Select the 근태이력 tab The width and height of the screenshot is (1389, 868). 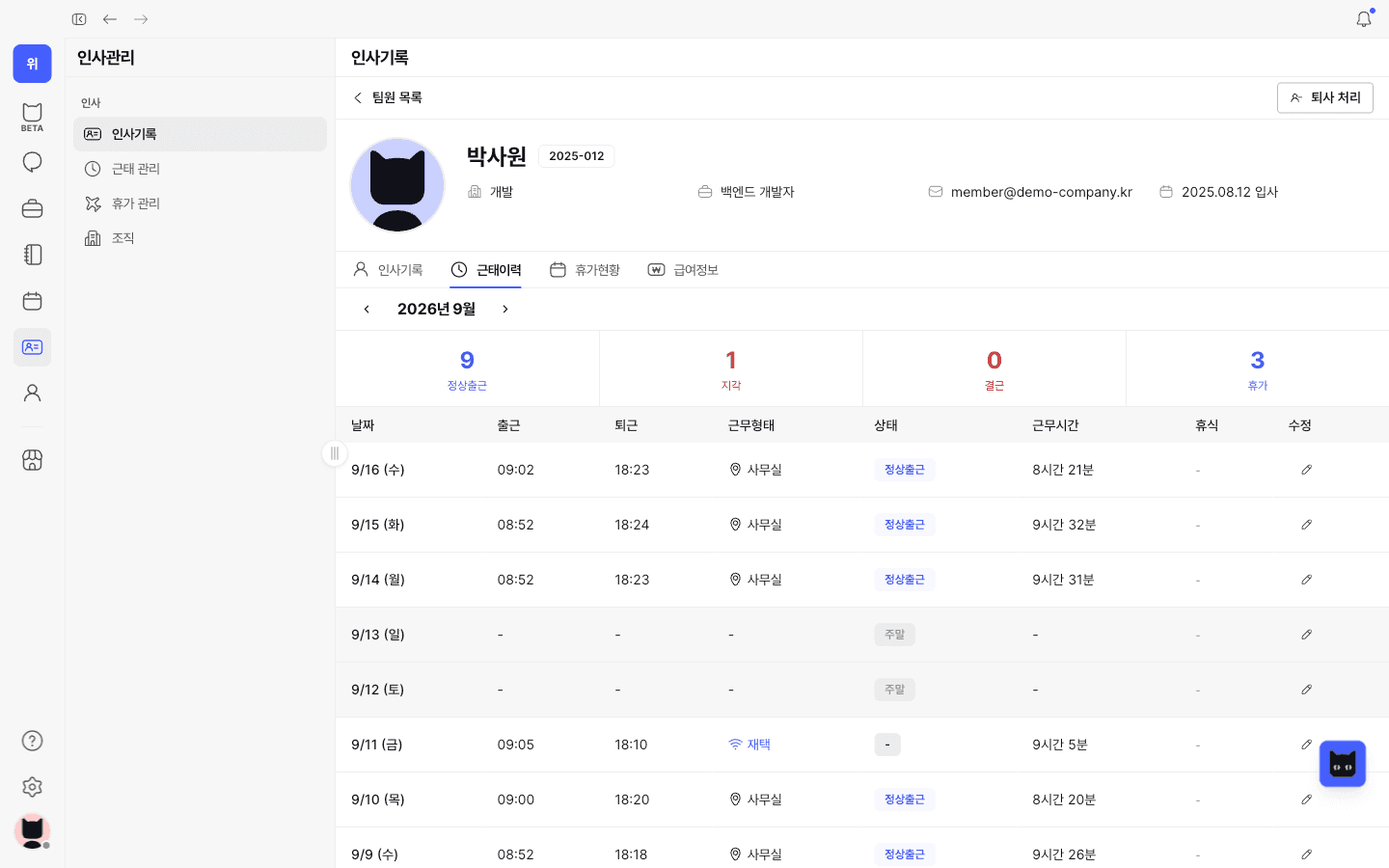click(x=486, y=270)
